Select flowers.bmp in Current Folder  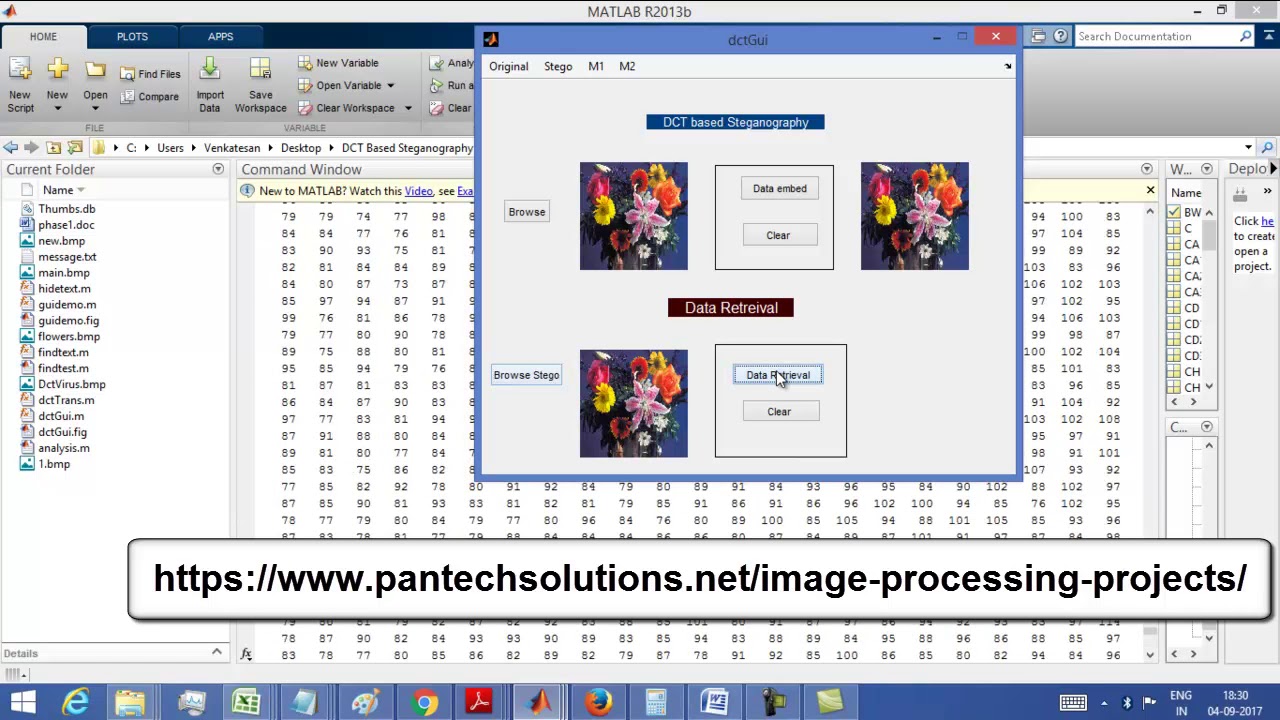[69, 337]
